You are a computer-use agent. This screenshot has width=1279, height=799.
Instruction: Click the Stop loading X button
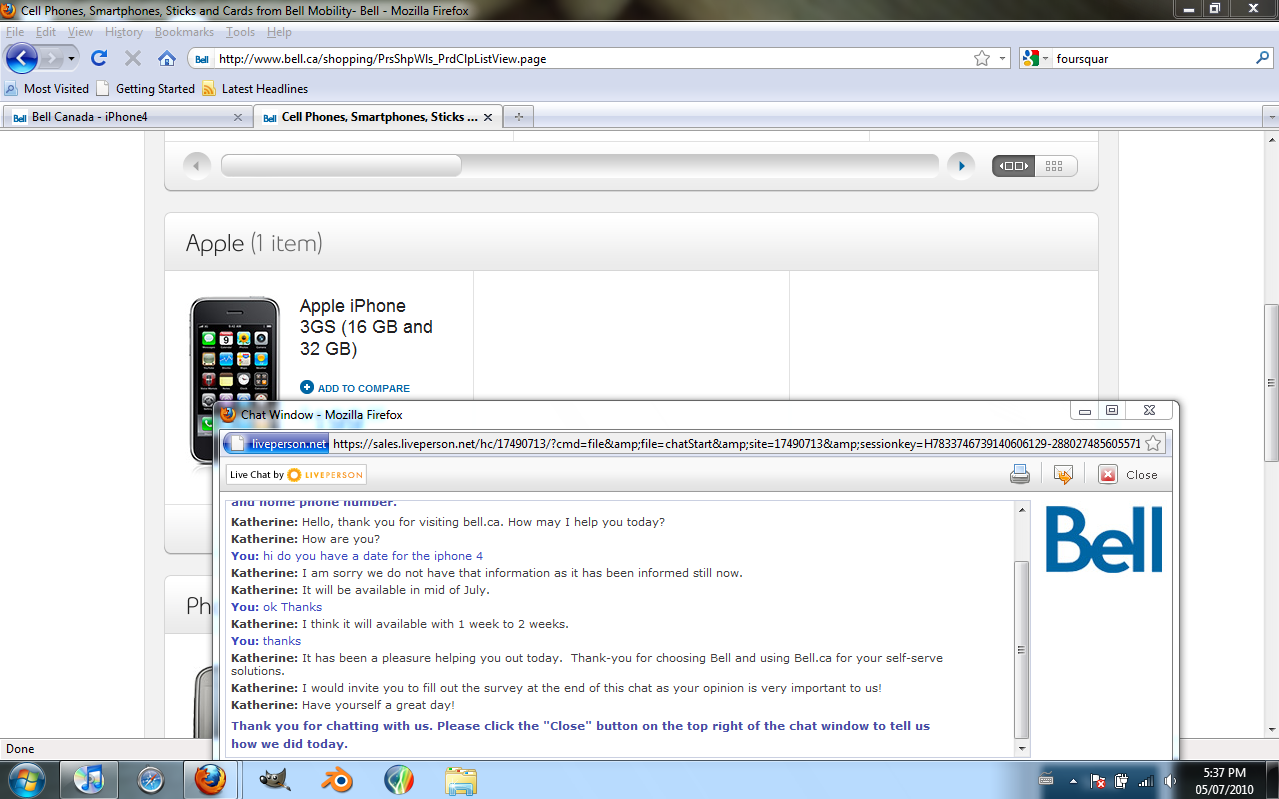pyautogui.click(x=132, y=58)
